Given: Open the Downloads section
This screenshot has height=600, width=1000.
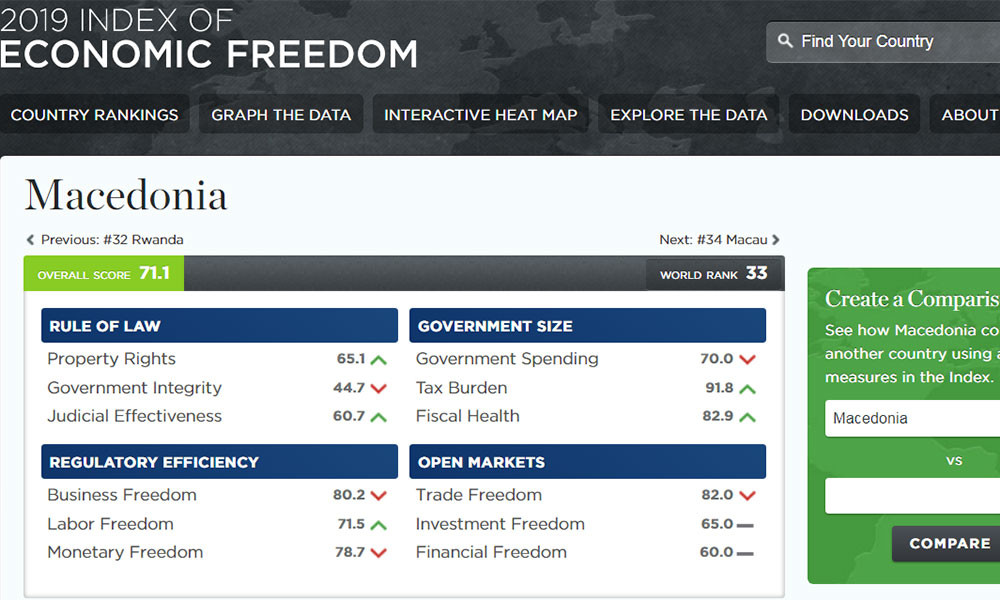Looking at the screenshot, I should tap(855, 114).
